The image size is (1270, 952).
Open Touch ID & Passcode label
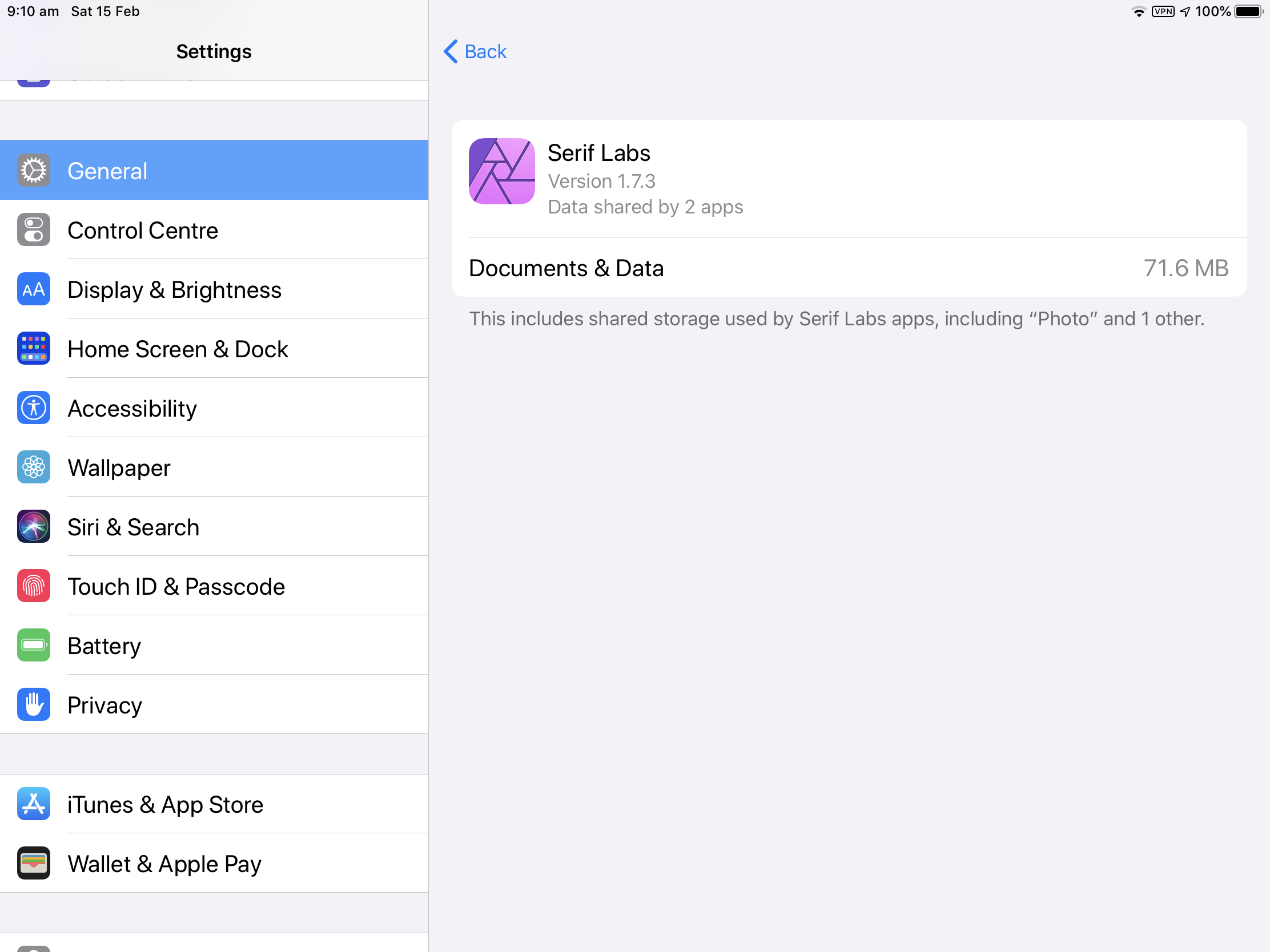[x=176, y=587]
